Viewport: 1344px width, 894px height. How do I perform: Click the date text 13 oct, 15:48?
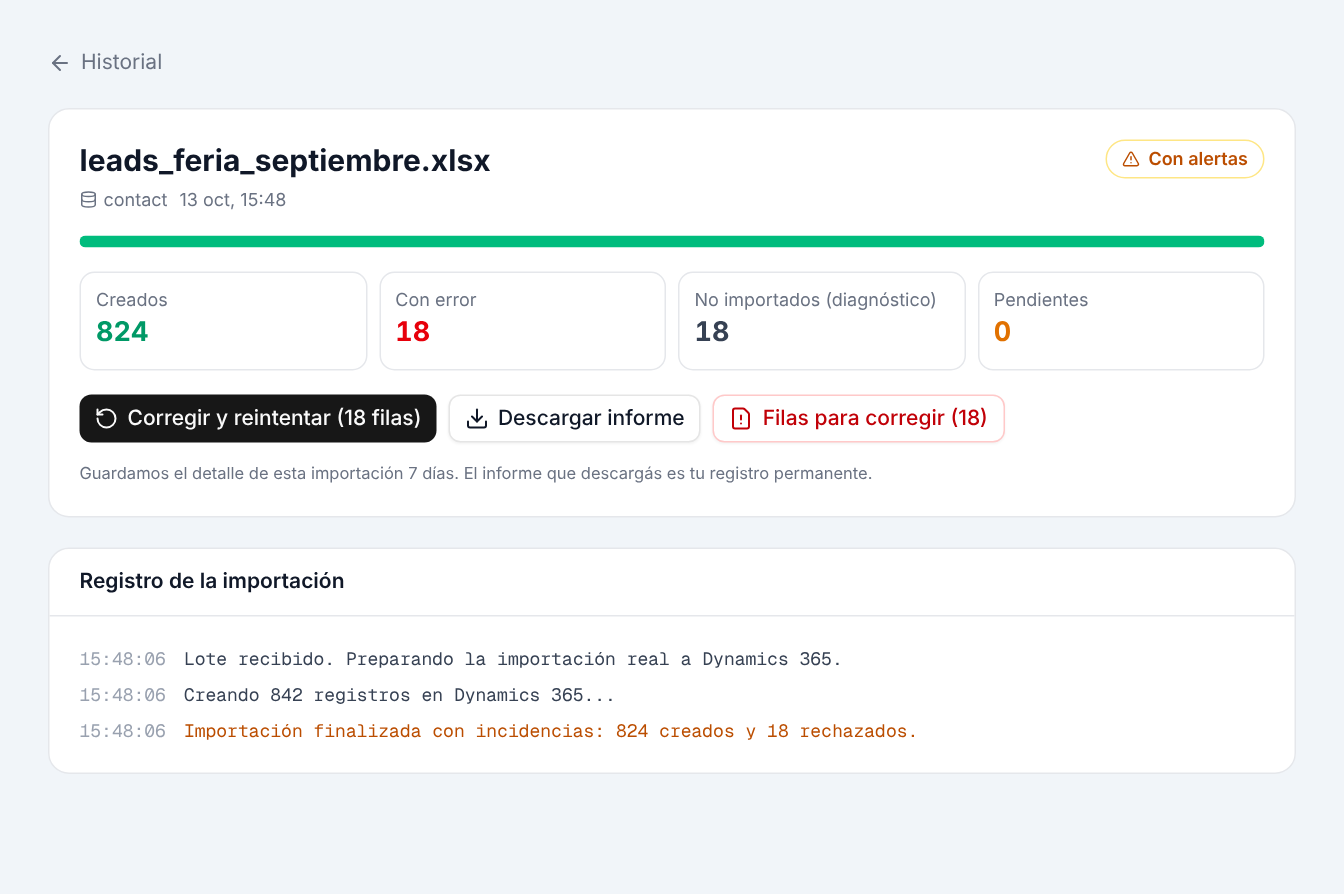pos(233,200)
